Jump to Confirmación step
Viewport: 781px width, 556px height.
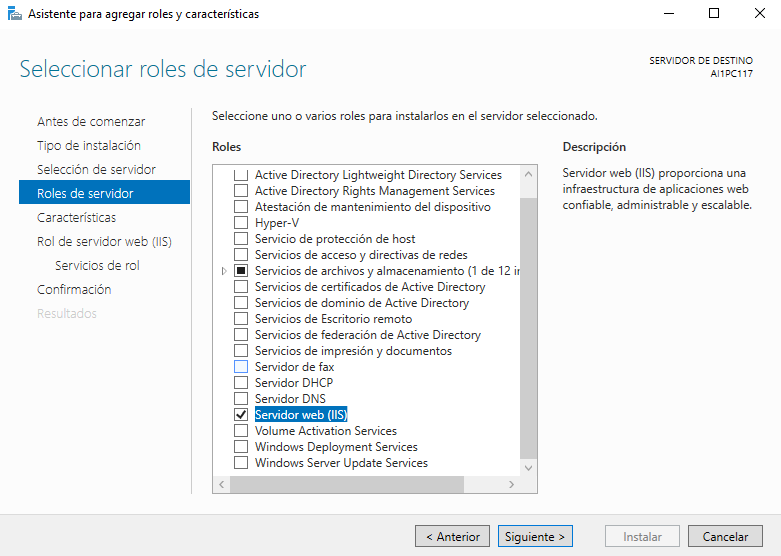(x=74, y=289)
